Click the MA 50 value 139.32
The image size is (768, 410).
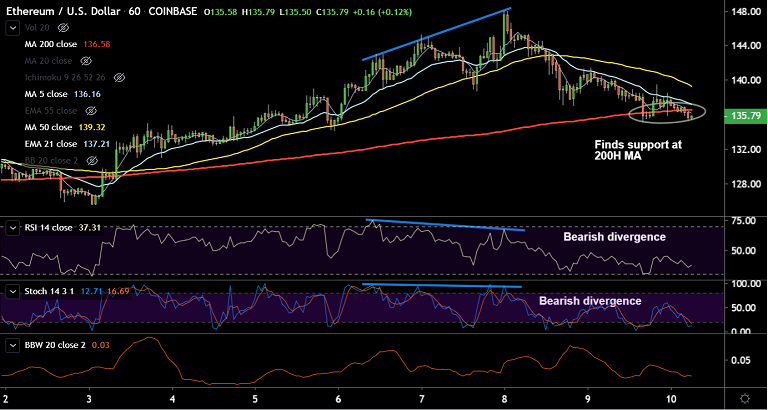(x=92, y=127)
